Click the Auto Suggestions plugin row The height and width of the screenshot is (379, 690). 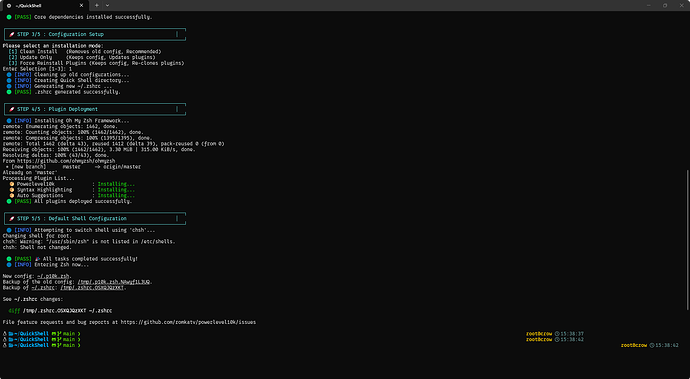[72, 195]
